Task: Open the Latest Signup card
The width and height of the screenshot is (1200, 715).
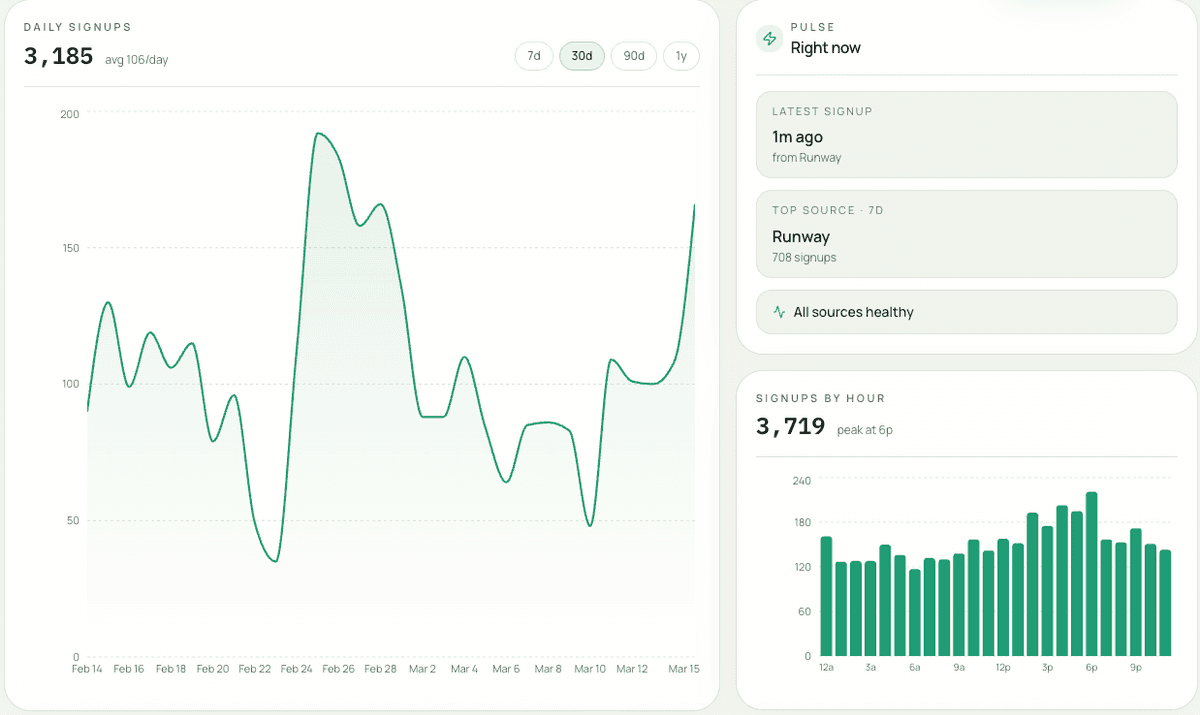Action: (966, 134)
